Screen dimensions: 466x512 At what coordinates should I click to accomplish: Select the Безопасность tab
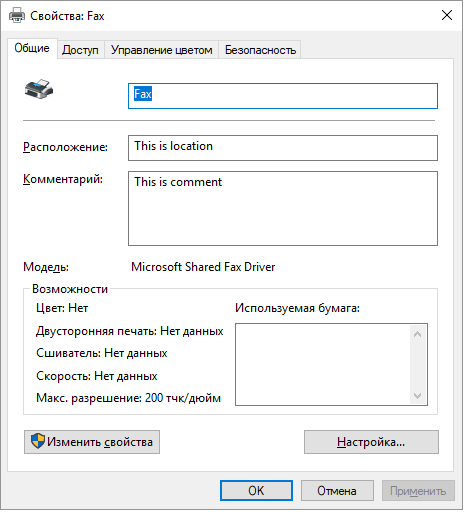tap(261, 50)
